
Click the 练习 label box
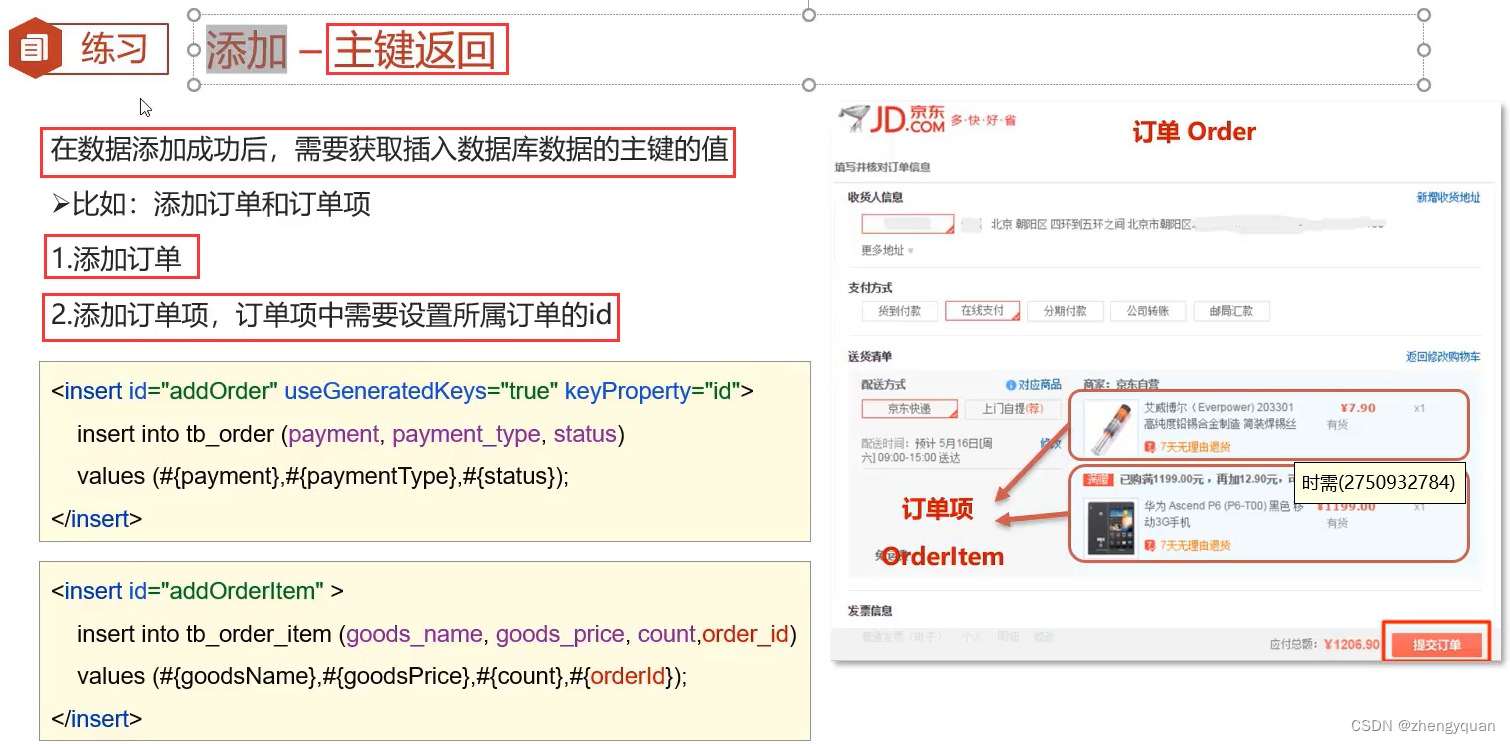pos(114,49)
